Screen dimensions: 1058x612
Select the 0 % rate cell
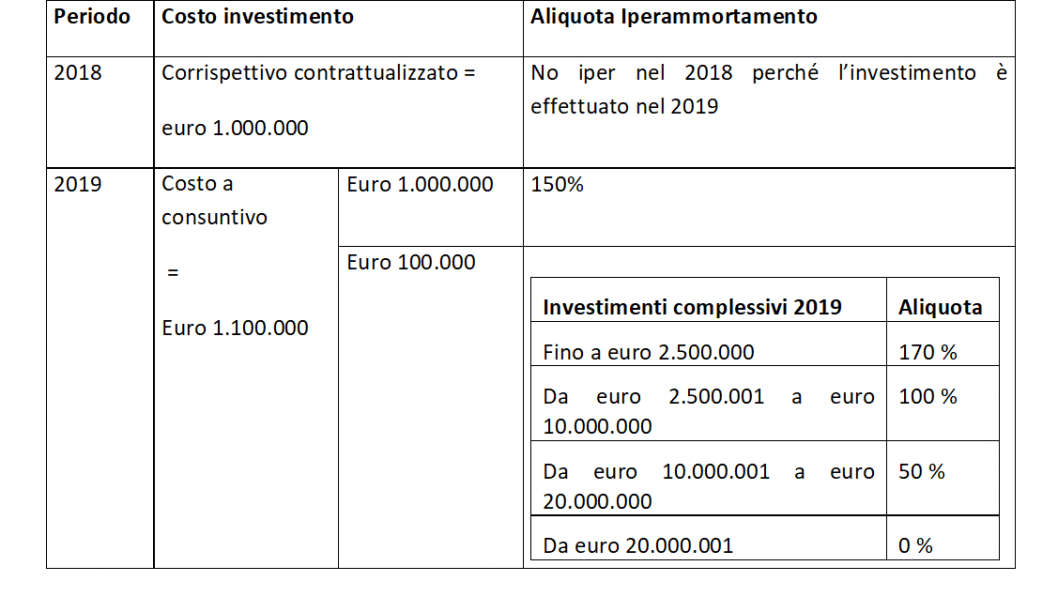click(916, 546)
